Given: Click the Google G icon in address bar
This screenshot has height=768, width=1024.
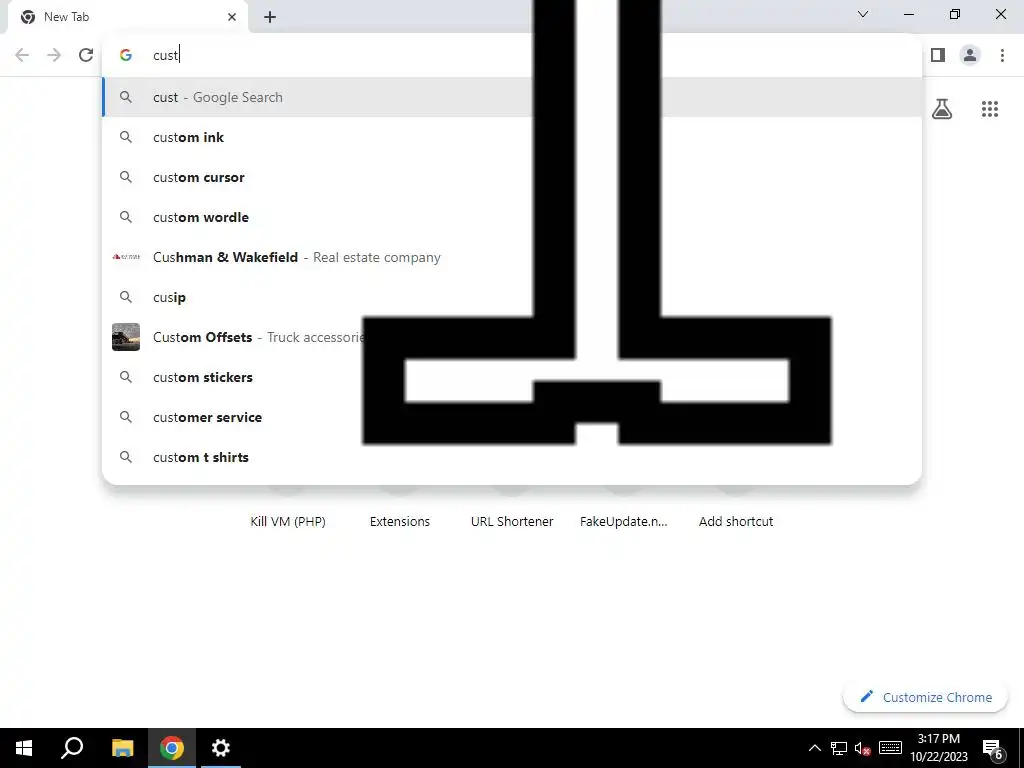Looking at the screenshot, I should pyautogui.click(x=126, y=55).
